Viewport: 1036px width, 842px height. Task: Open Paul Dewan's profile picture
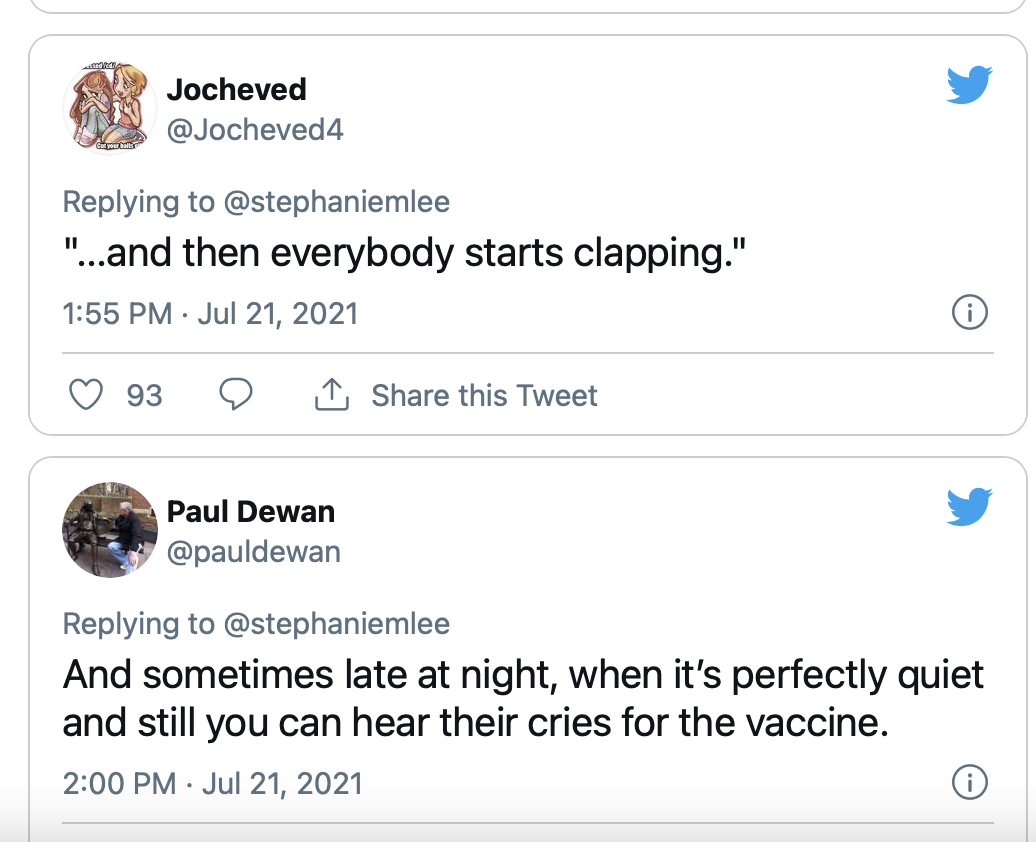pos(110,529)
